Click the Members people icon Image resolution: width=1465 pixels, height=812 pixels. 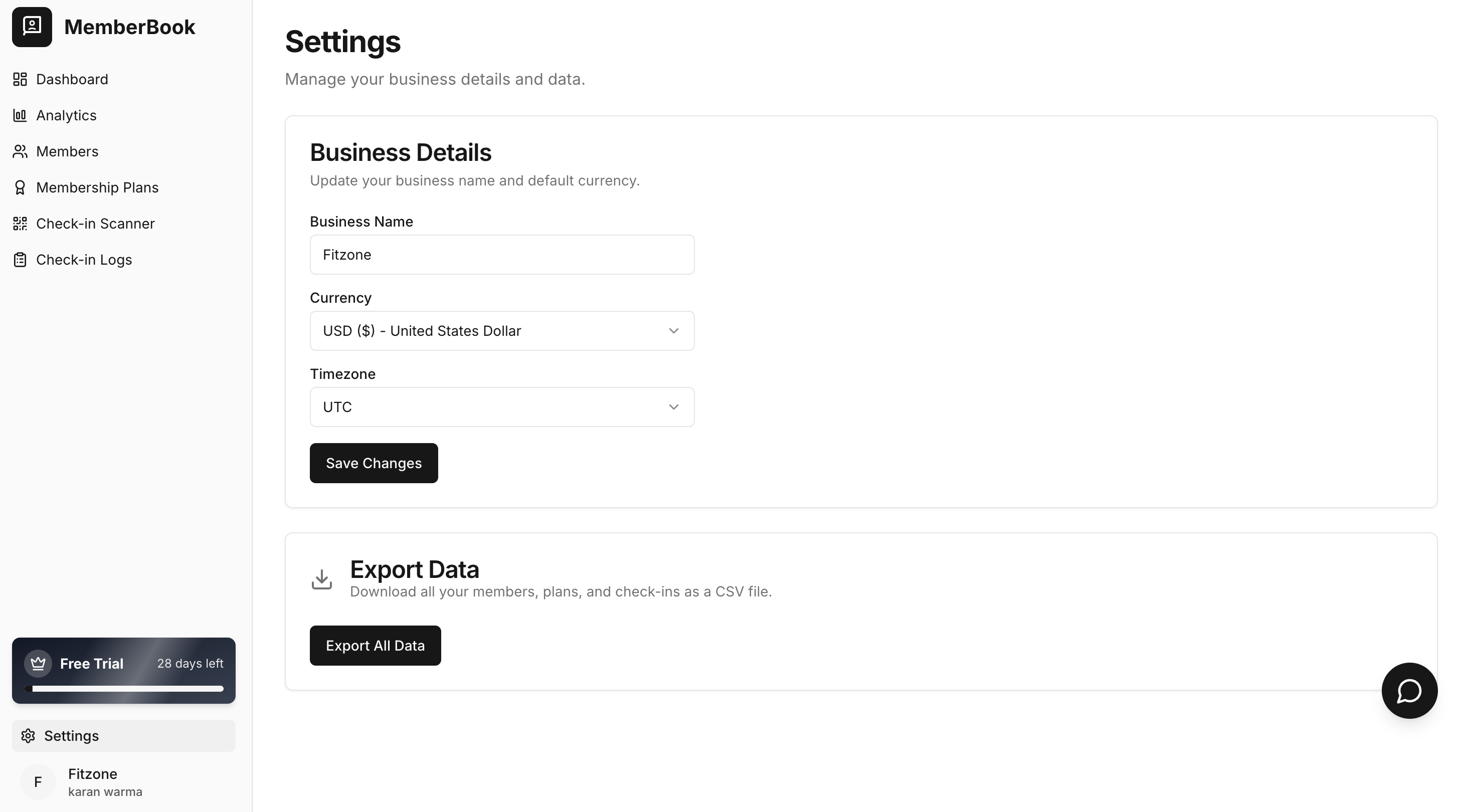20,151
